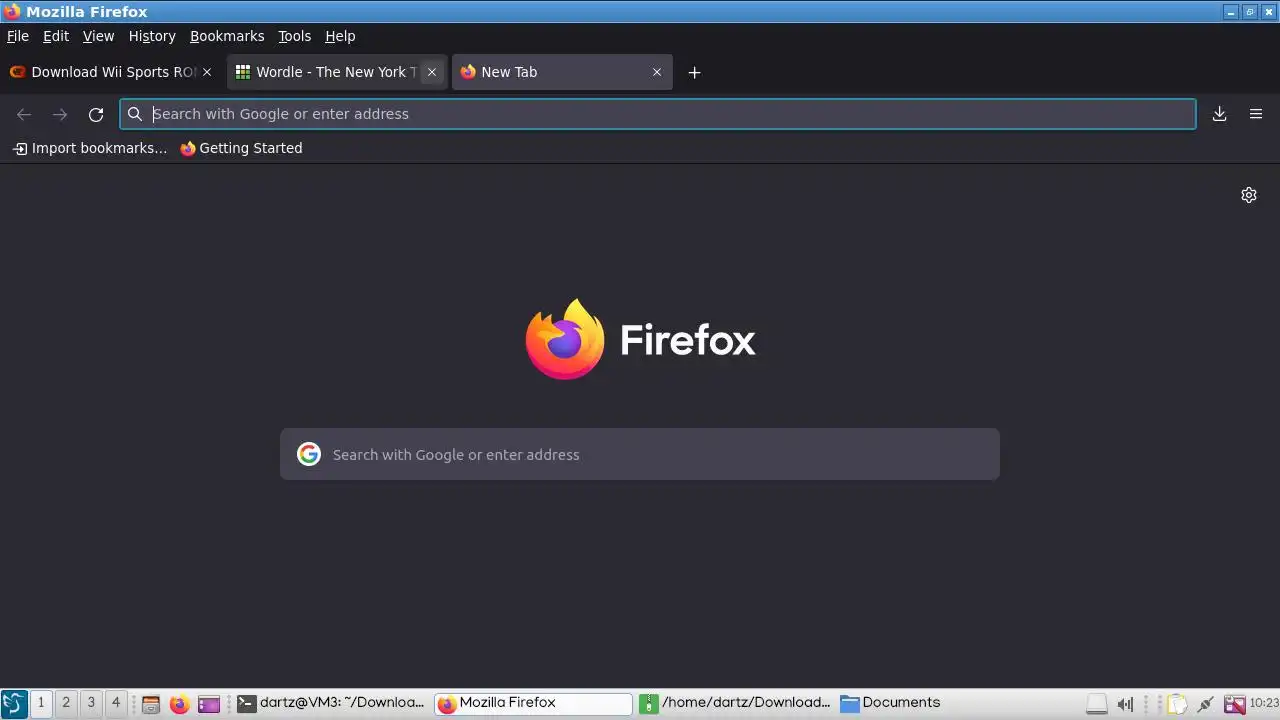Switch to workspace 1

(x=41, y=703)
